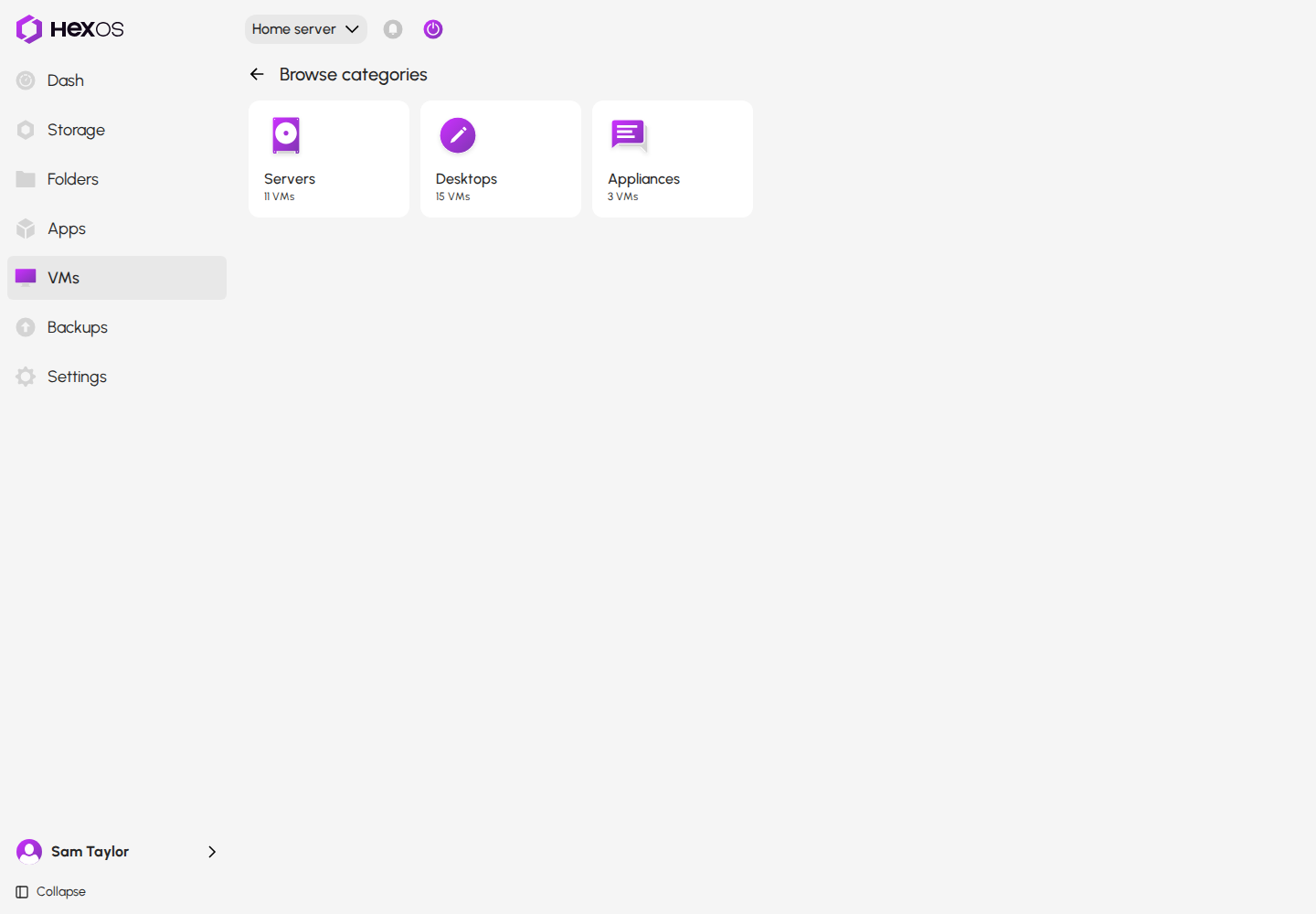Open notifications bell icon
1316x914 pixels.
coord(393,29)
